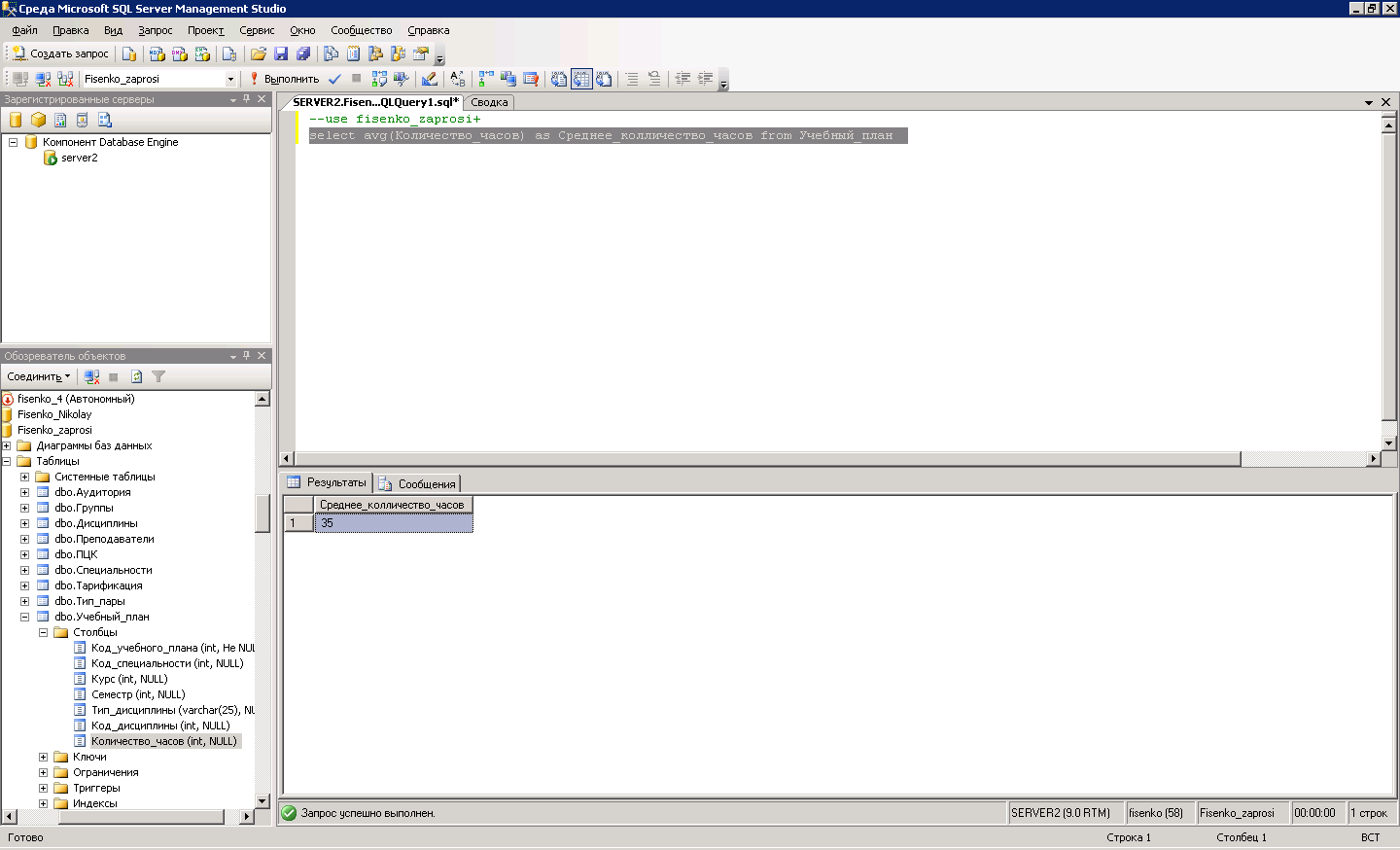Screen dimensions: 1400x850
Task: Click the Database Engine icon in registered servers
Action: 16,120
